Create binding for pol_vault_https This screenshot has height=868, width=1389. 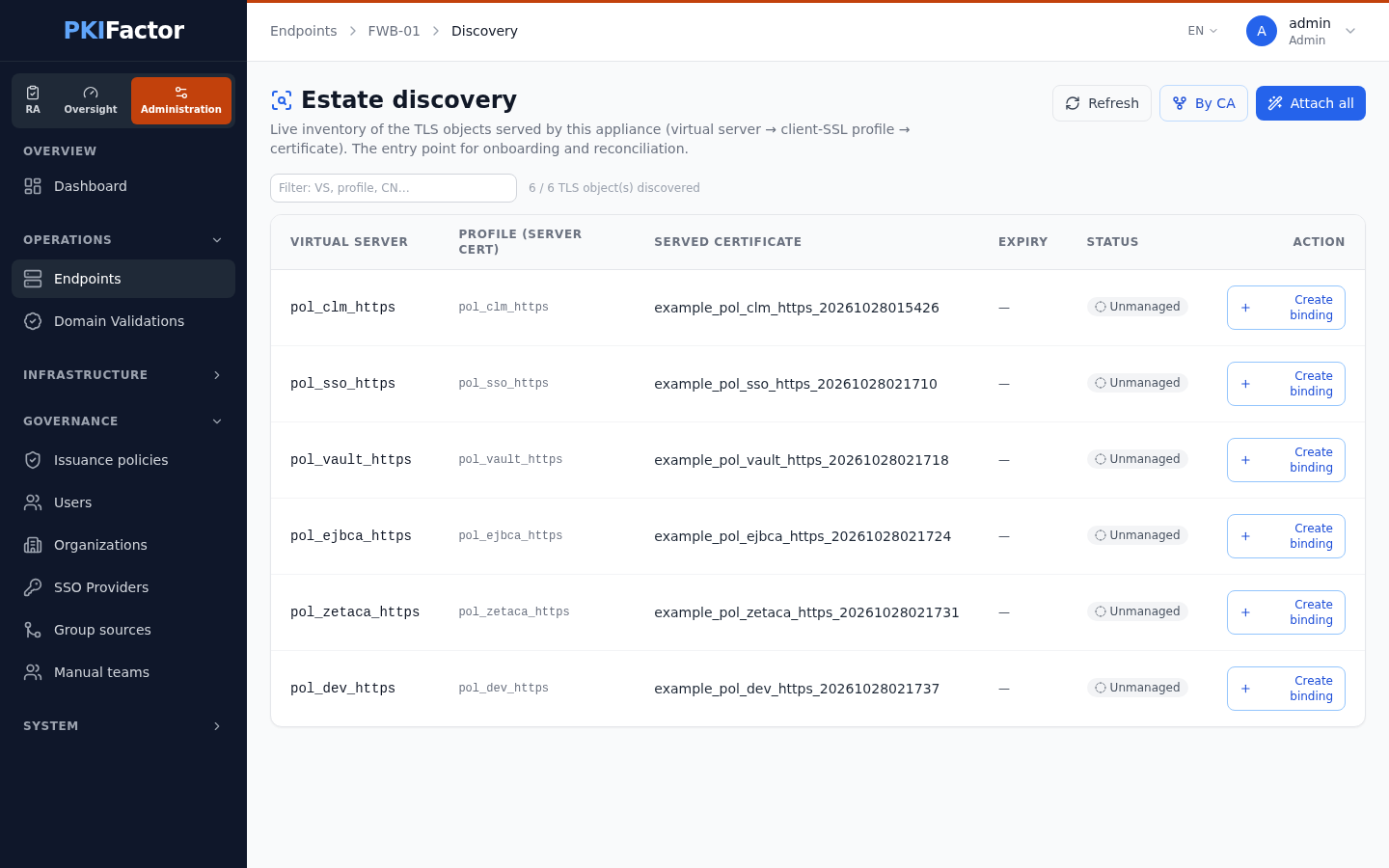[1286, 460]
